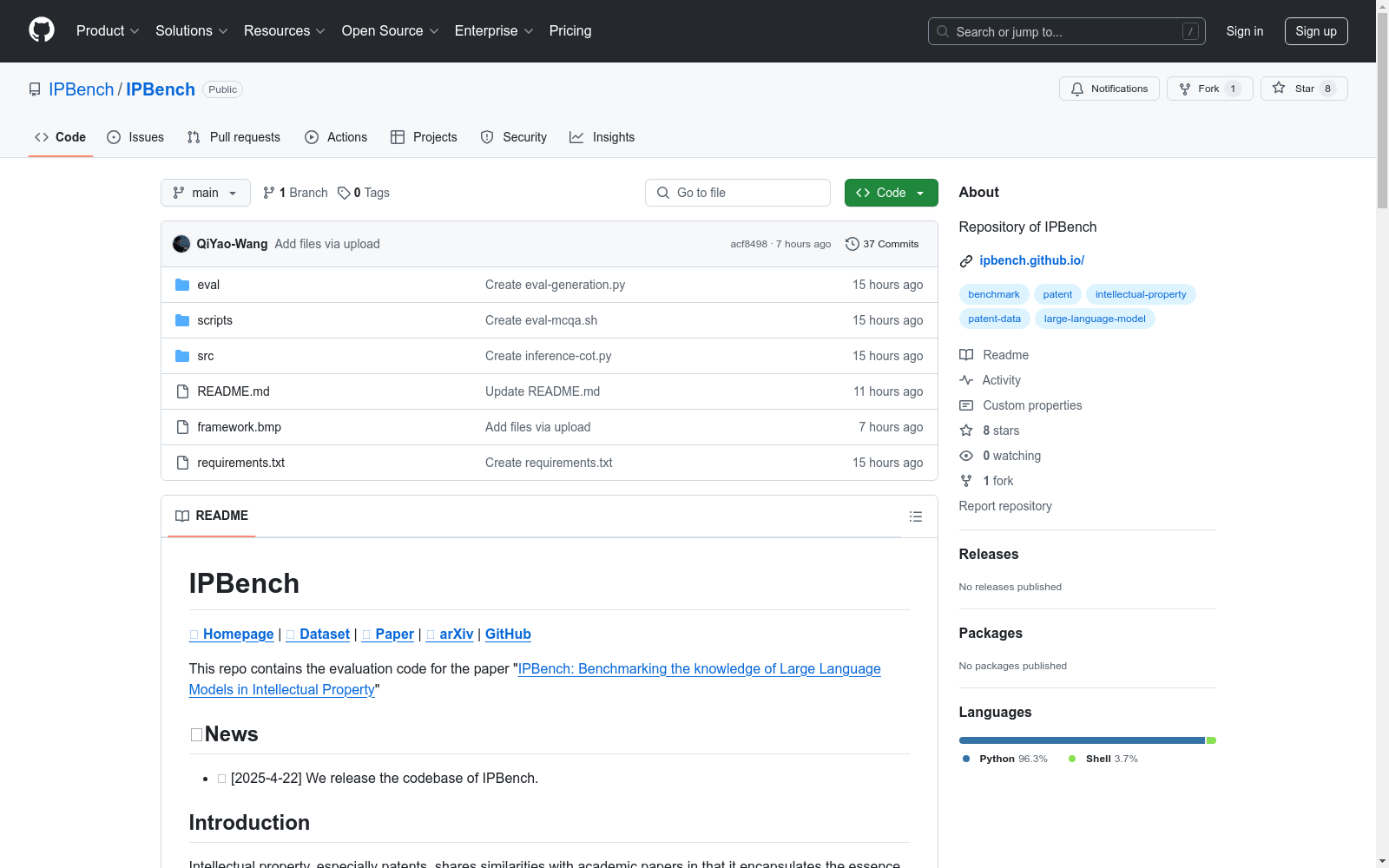The height and width of the screenshot is (868, 1389).
Task: Click the tag icon beside 0 Tags
Action: coord(344,193)
